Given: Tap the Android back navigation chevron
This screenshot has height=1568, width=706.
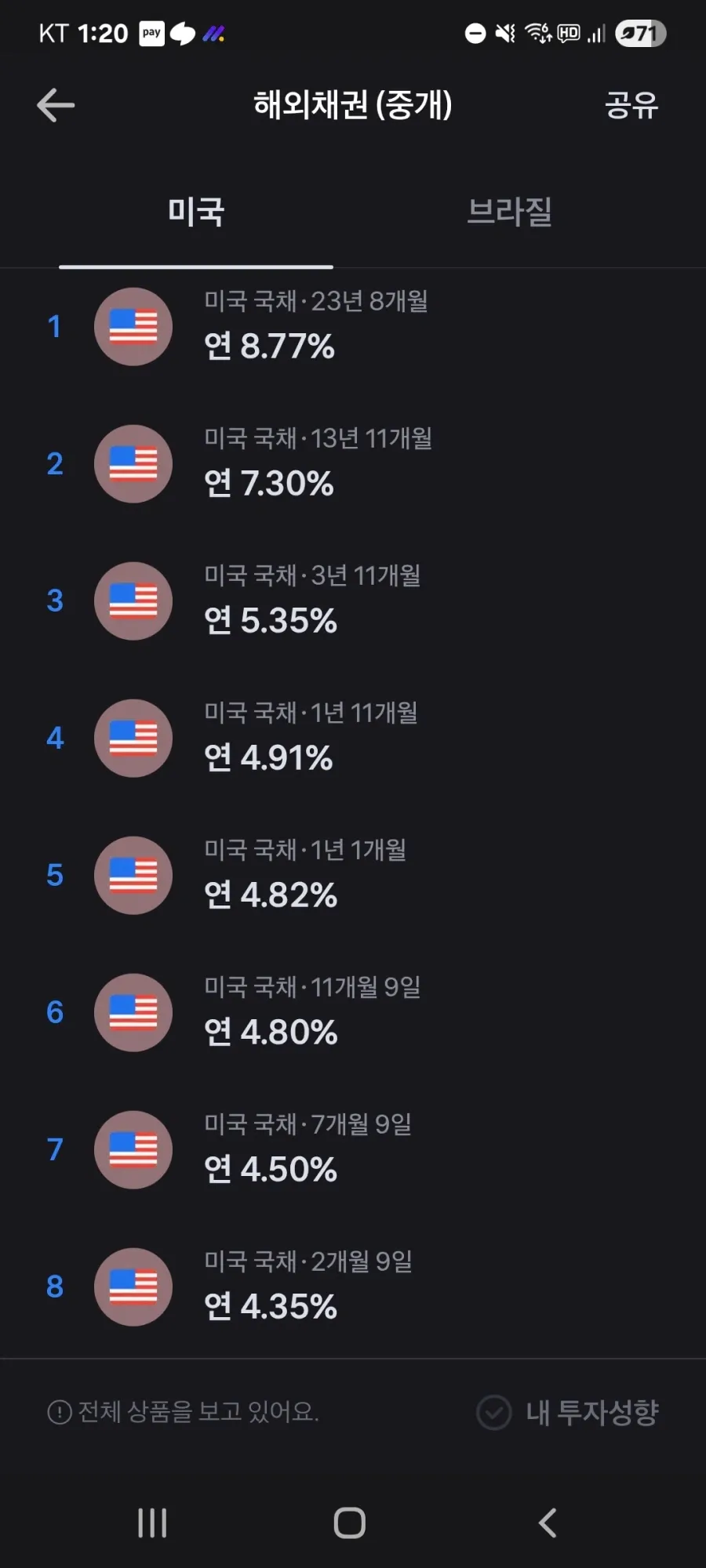Looking at the screenshot, I should [x=548, y=1523].
